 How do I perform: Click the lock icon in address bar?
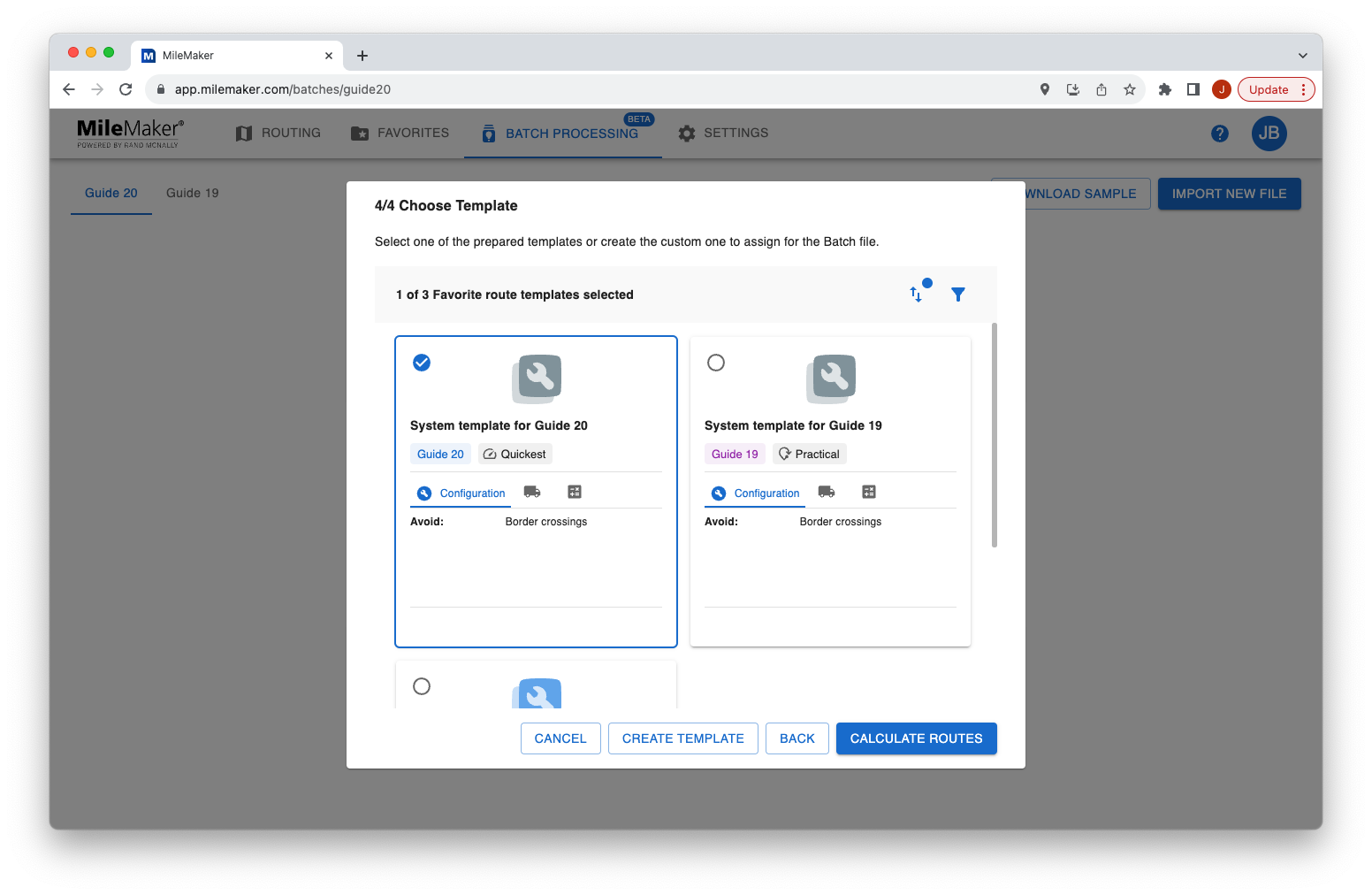tap(161, 89)
